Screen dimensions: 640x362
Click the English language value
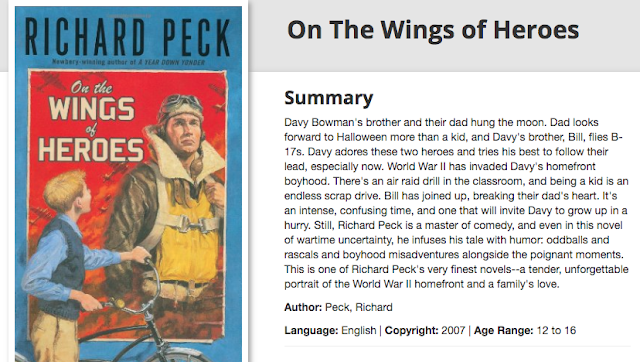coord(359,330)
